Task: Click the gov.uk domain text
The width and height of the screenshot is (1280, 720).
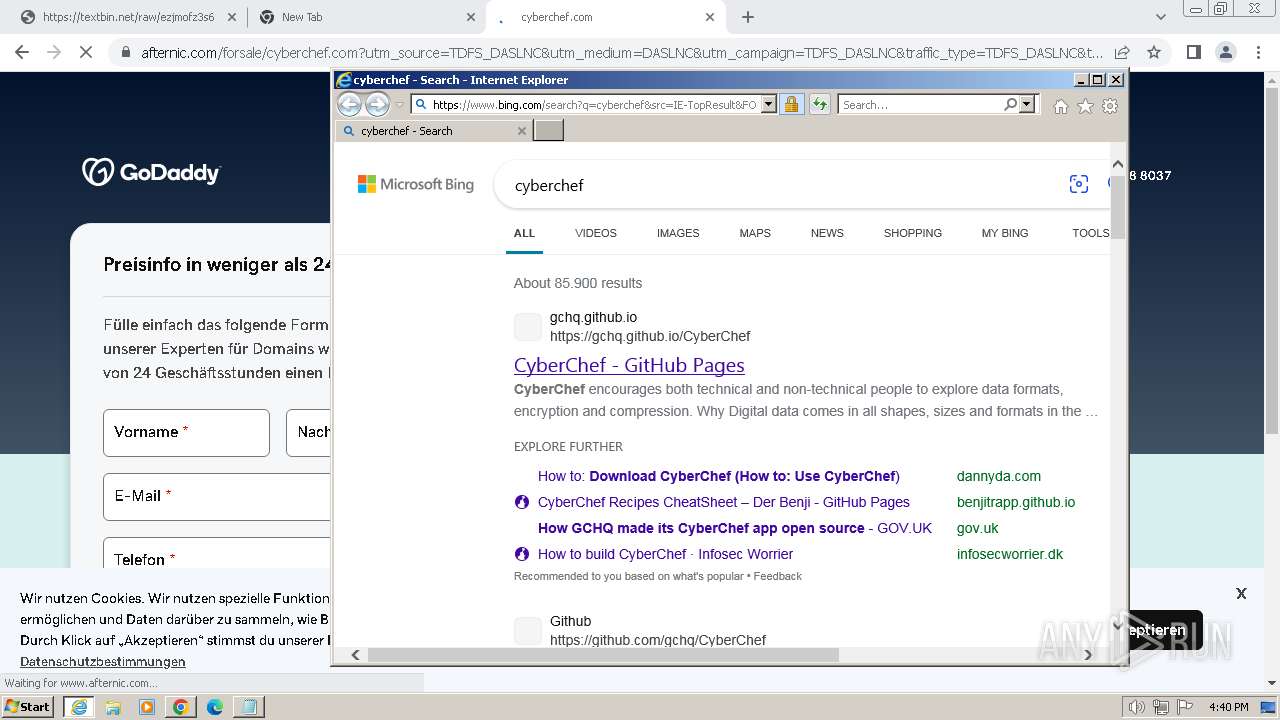Action: point(978,528)
